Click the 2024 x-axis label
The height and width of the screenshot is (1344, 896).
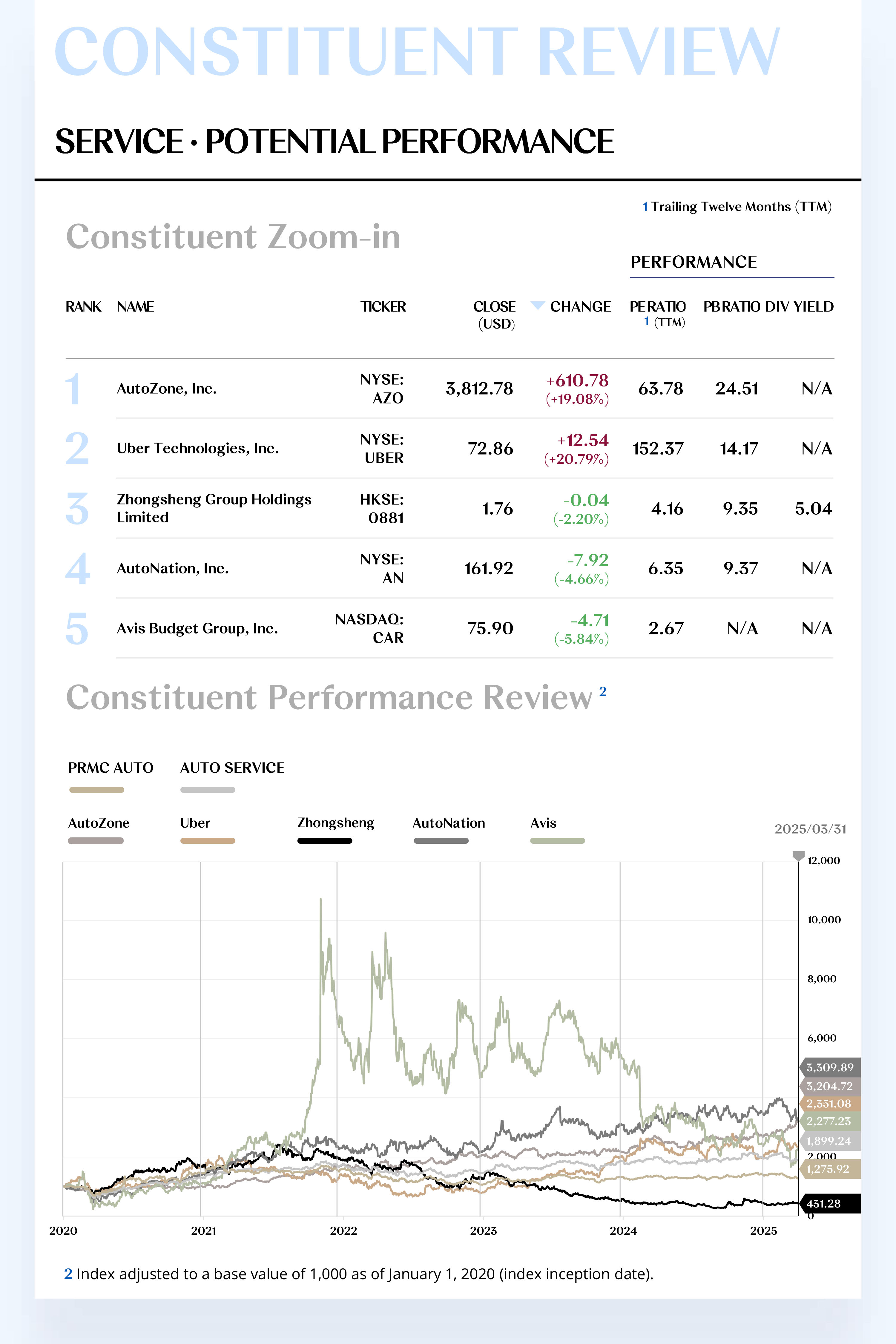pos(623,1230)
